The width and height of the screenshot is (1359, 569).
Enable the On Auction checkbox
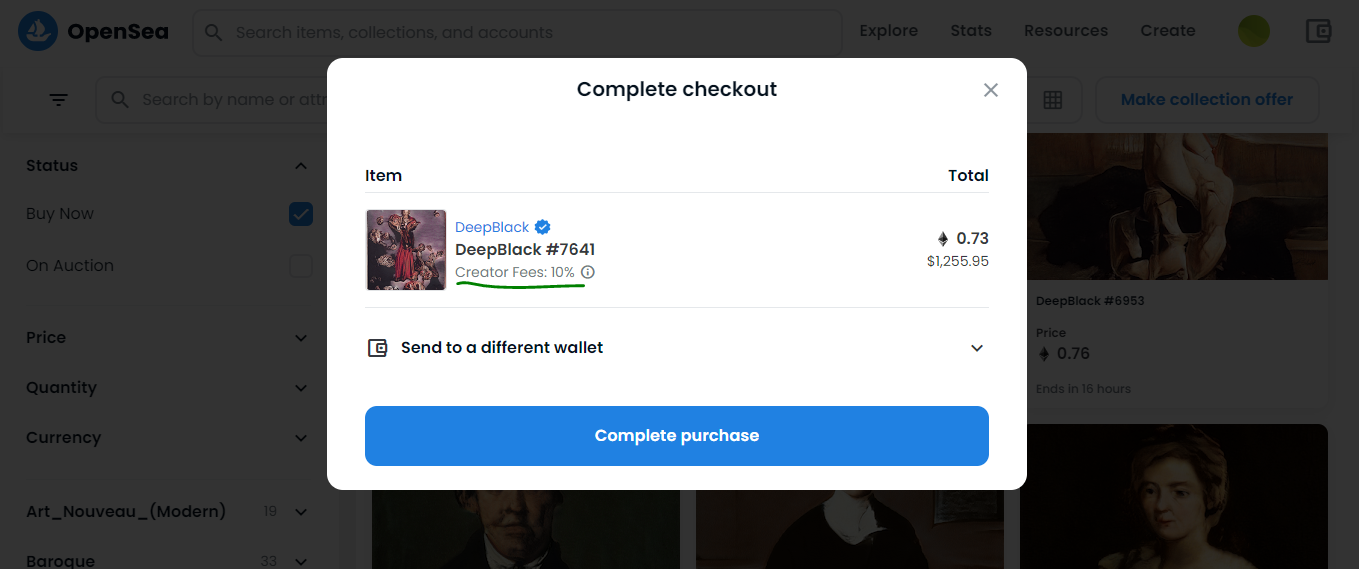click(301, 266)
